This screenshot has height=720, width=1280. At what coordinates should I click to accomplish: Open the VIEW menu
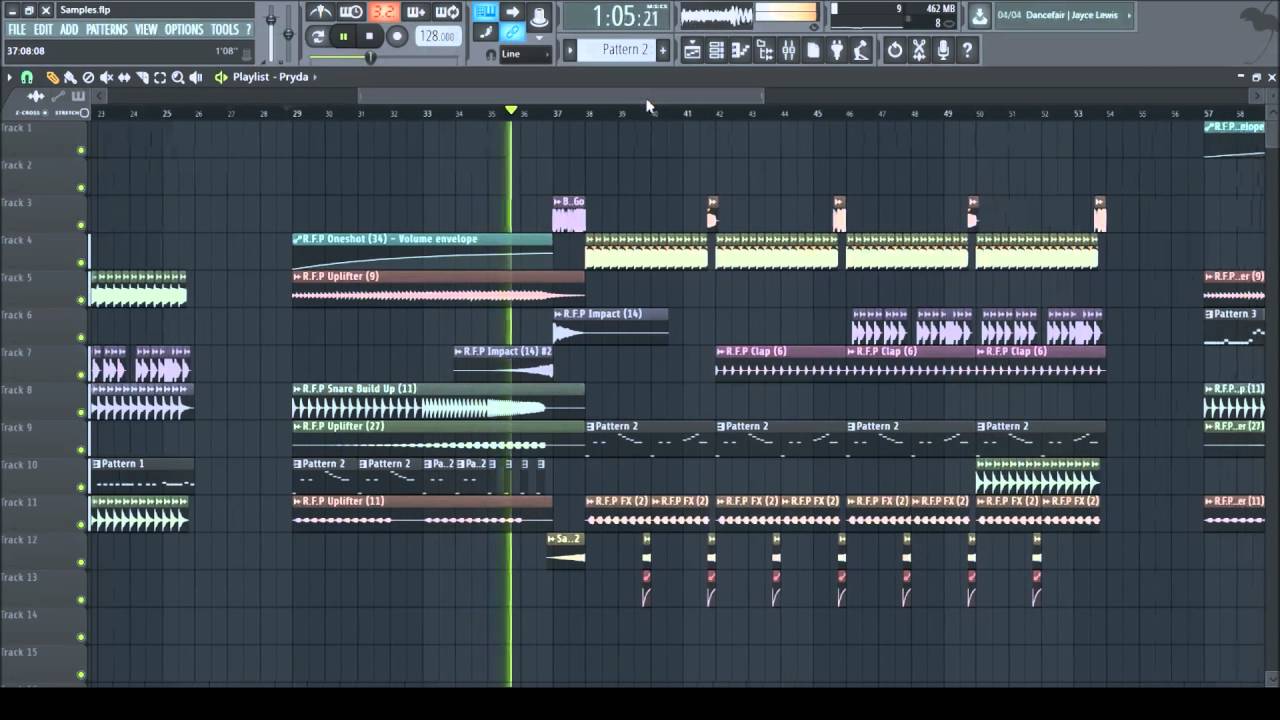[x=146, y=30]
